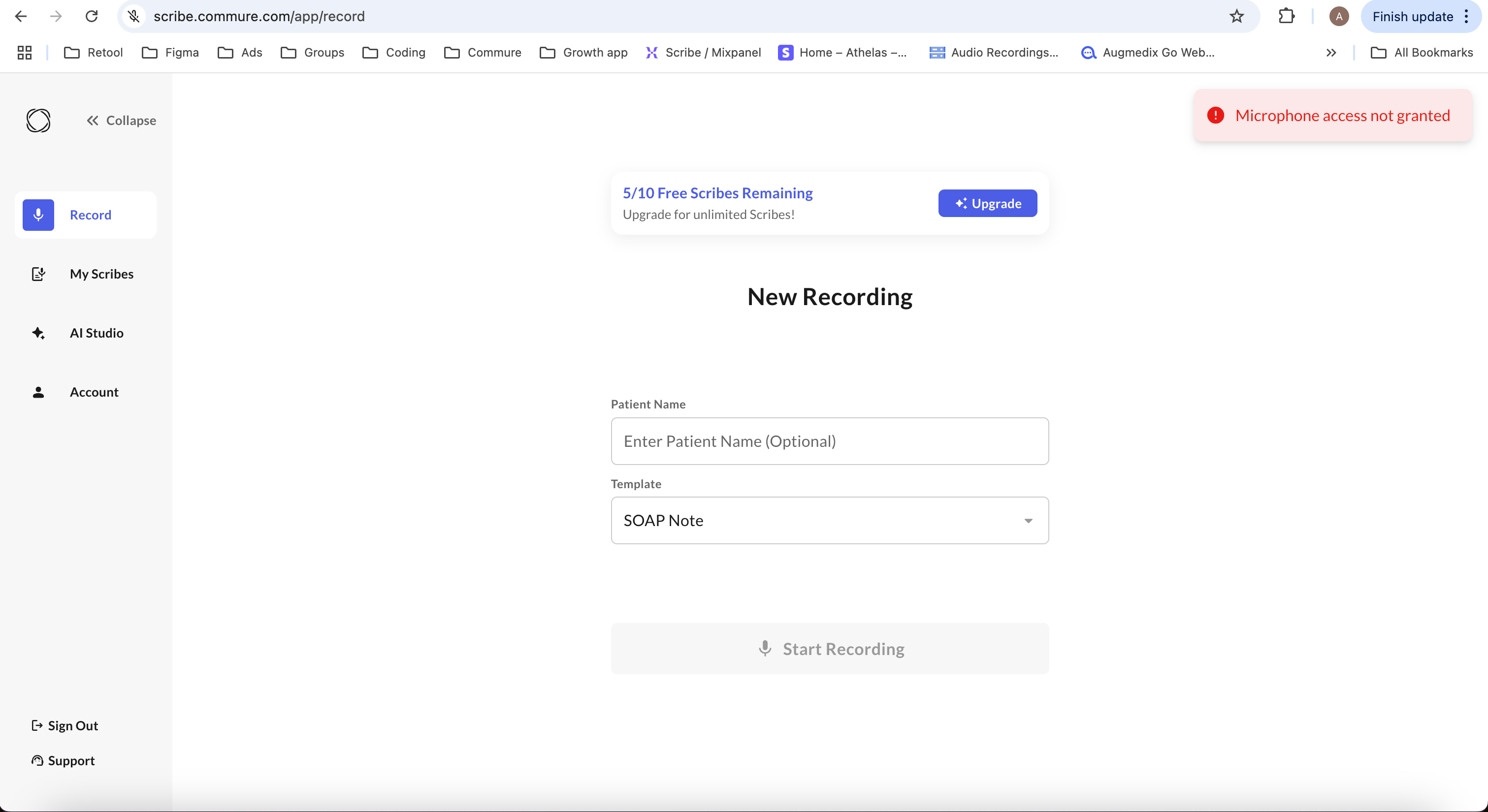Open the Ads bookmark folder
The height and width of the screenshot is (812, 1488).
tap(240, 53)
